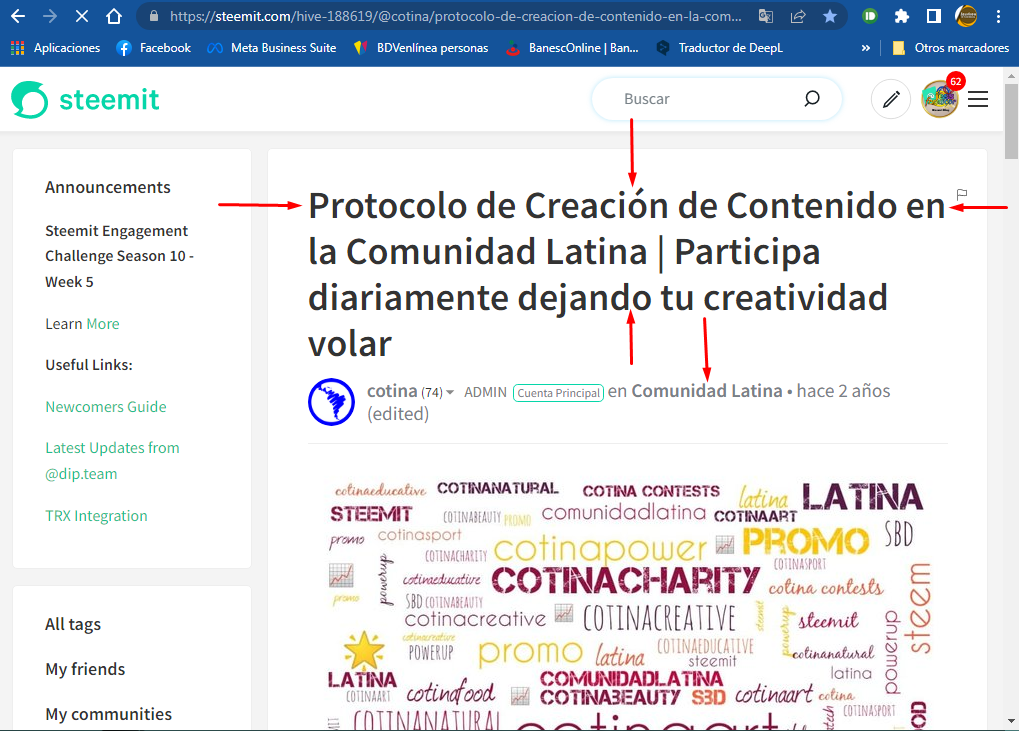Open Latest Updates from @dip.team link
This screenshot has width=1019, height=731.
(x=112, y=461)
